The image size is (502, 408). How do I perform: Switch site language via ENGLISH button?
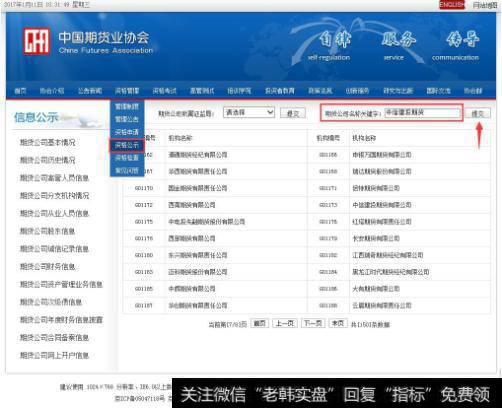452,5
